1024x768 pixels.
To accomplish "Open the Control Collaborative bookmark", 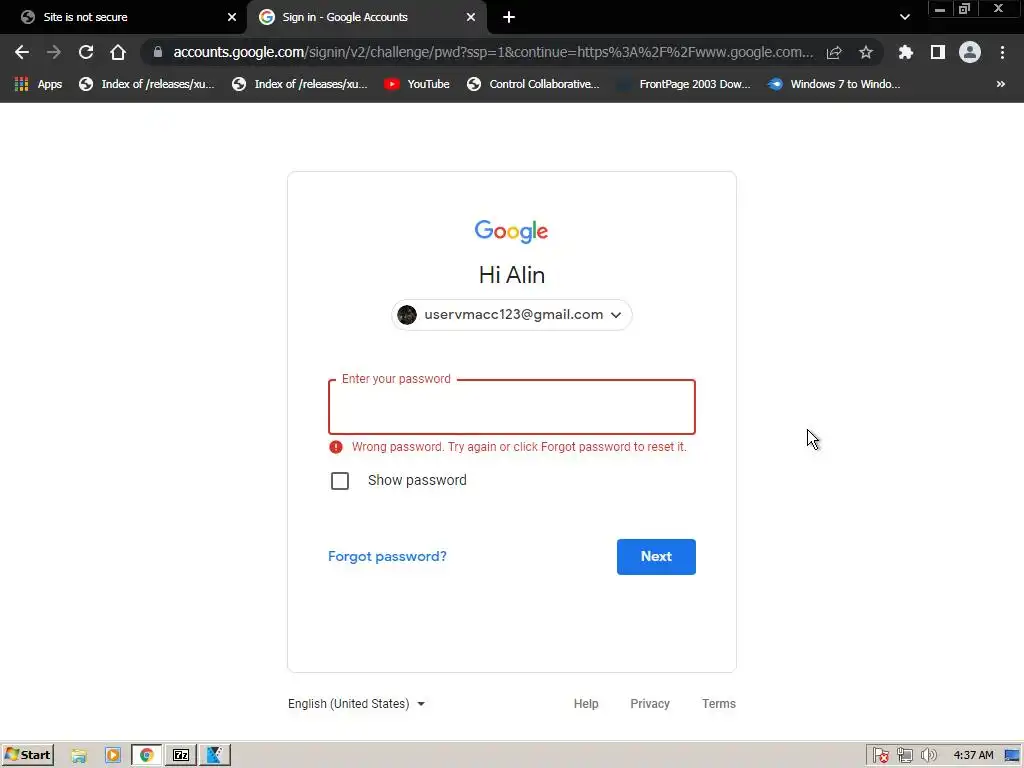I will tap(533, 84).
